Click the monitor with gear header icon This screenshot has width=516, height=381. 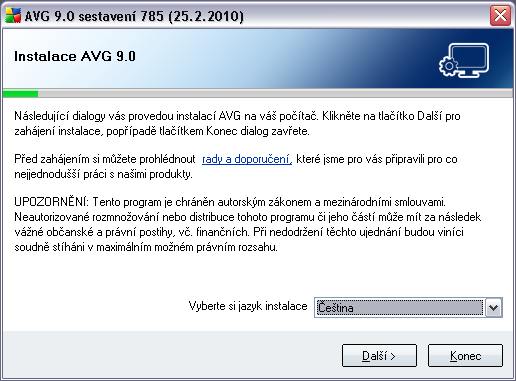pyautogui.click(x=464, y=60)
